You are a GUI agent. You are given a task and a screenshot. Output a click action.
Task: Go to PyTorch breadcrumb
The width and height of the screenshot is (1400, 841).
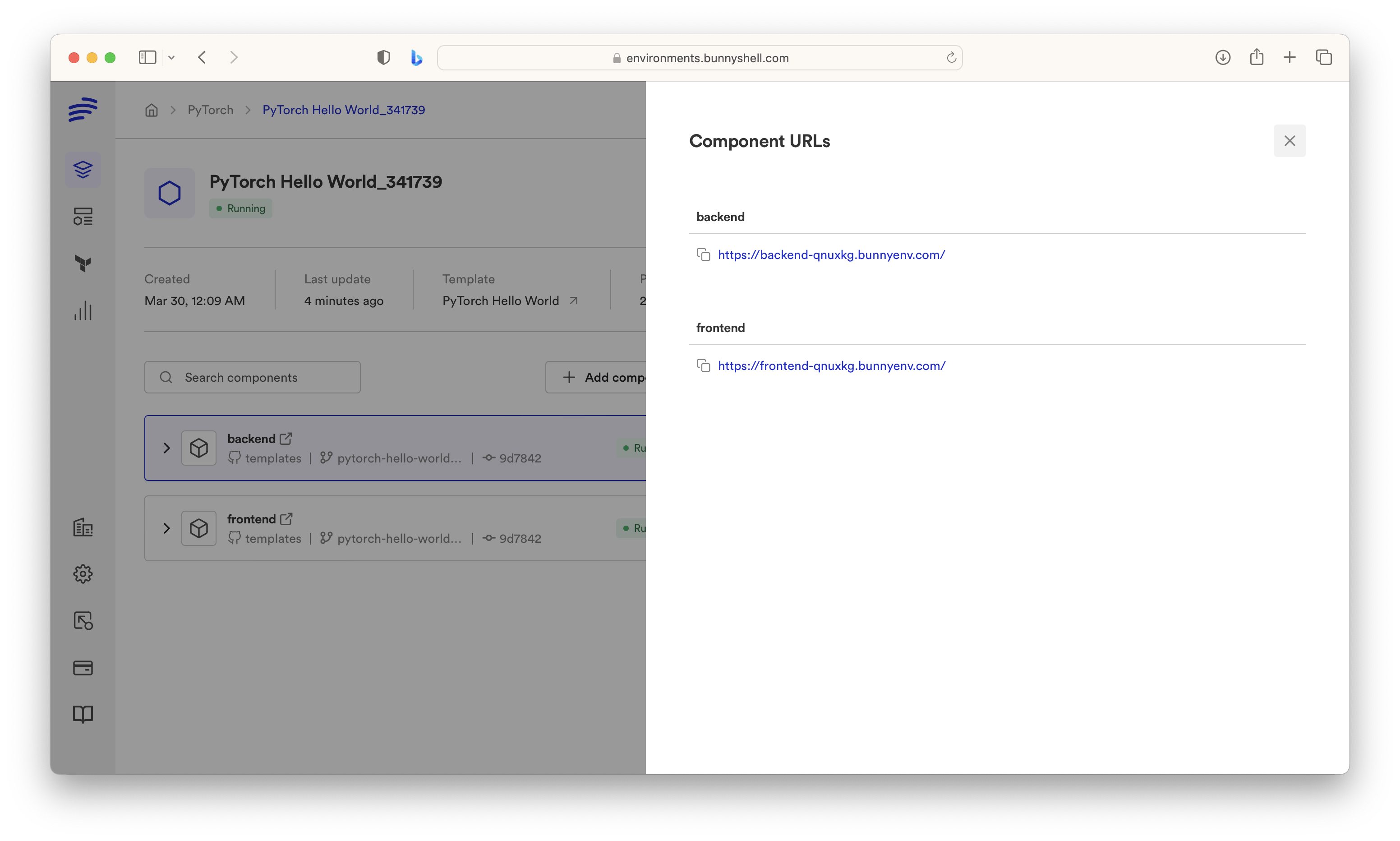[210, 110]
